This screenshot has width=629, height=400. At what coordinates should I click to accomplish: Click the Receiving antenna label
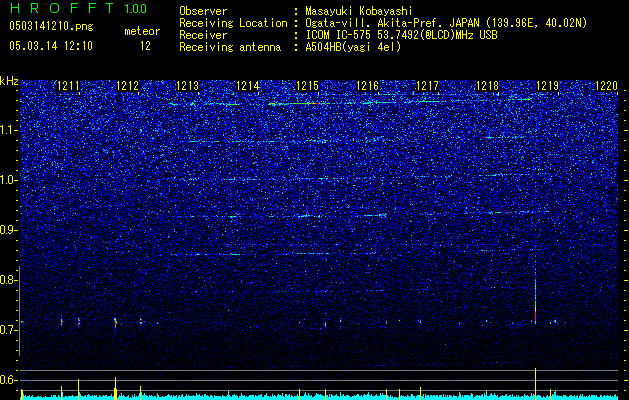[230, 47]
